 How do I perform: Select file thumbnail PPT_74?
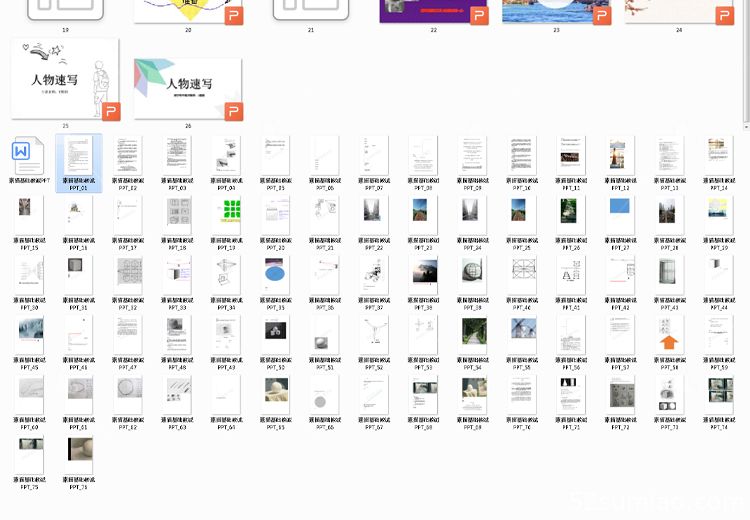[x=719, y=395]
